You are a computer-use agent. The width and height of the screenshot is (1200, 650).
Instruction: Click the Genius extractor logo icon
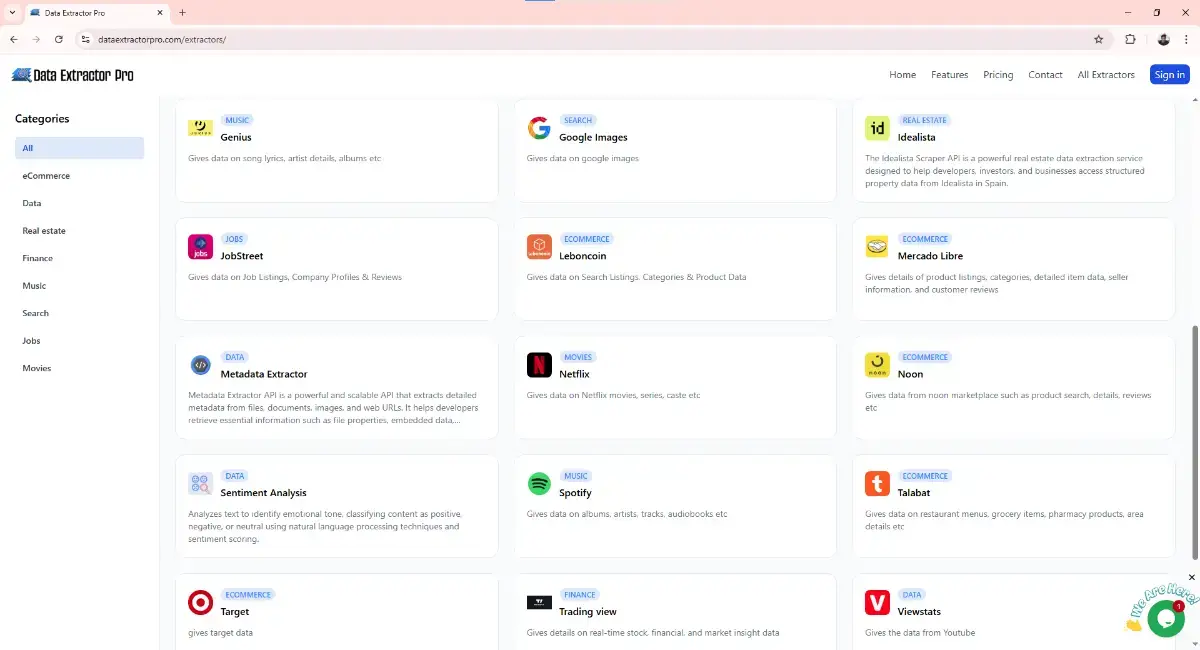[200, 128]
